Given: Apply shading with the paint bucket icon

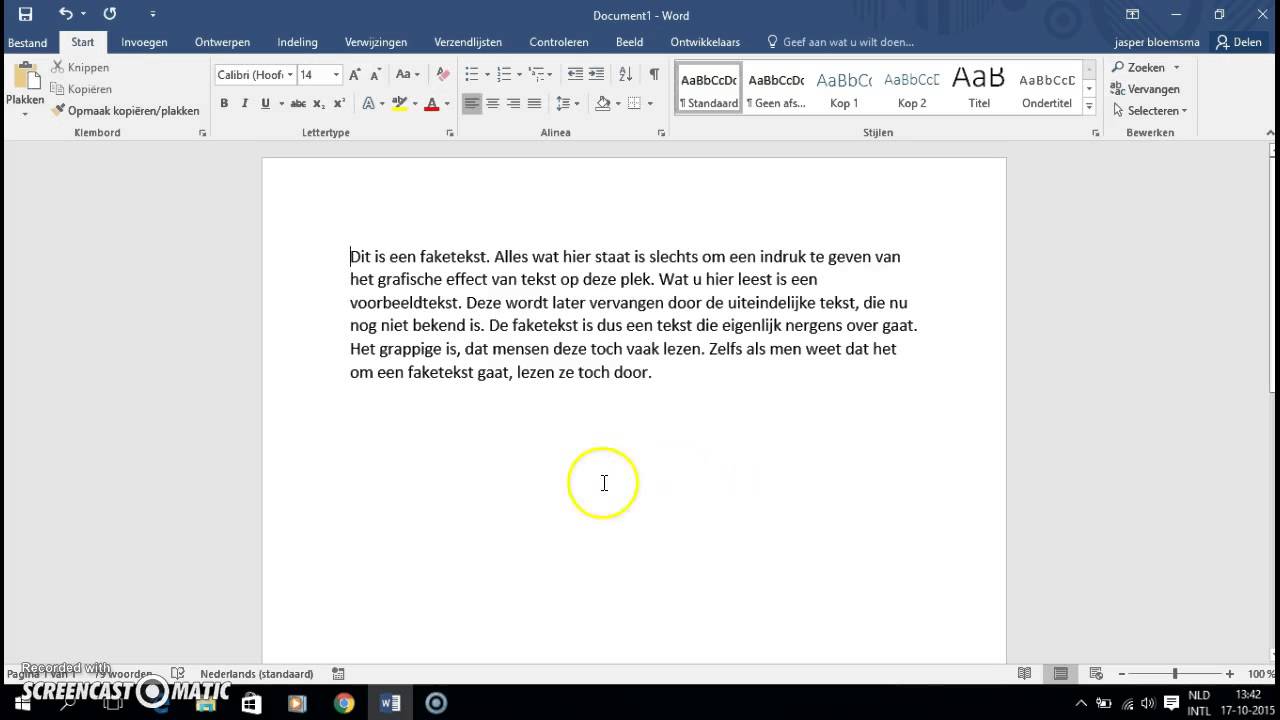Looking at the screenshot, I should point(603,103).
